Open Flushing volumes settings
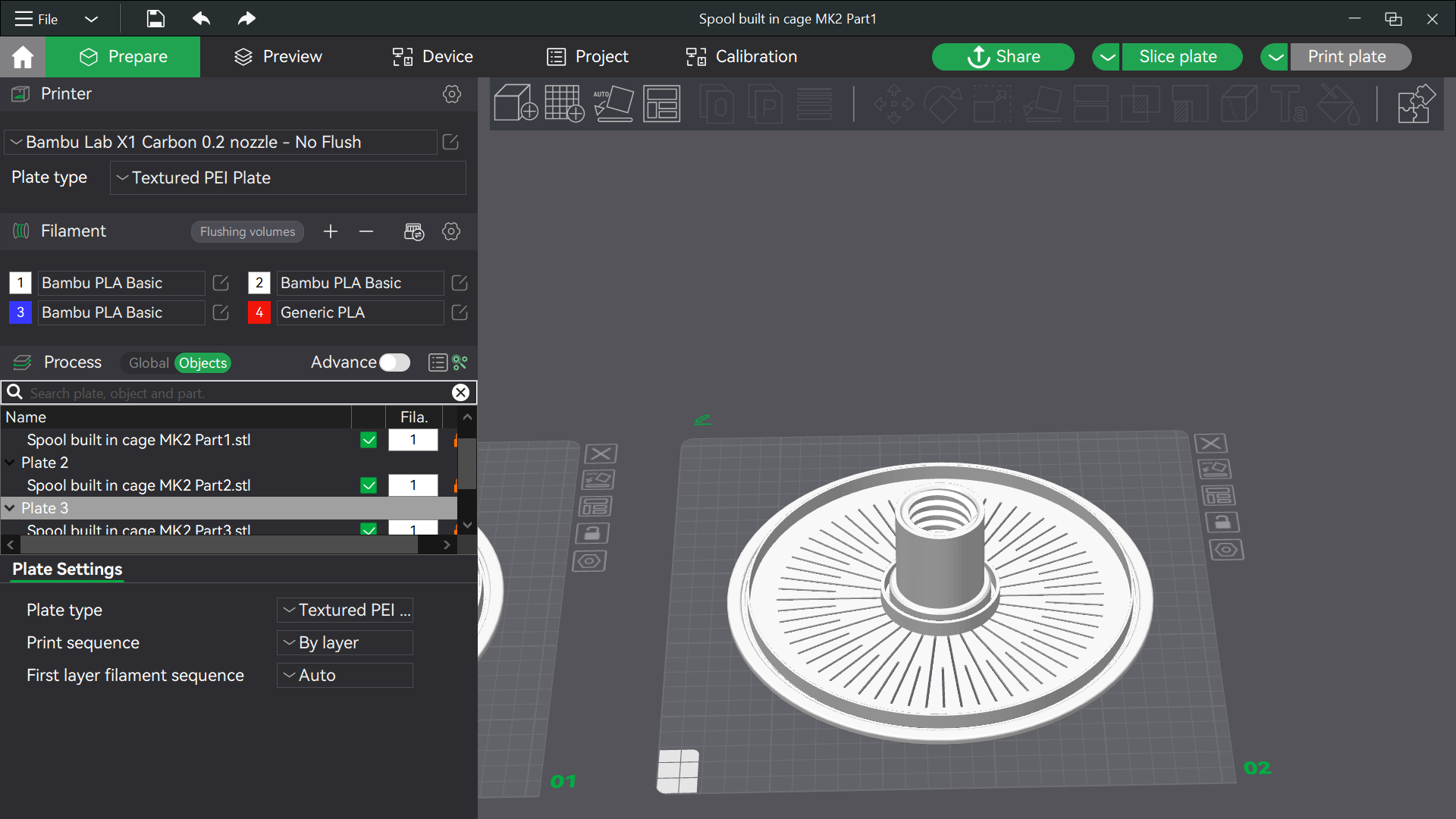 coord(247,232)
